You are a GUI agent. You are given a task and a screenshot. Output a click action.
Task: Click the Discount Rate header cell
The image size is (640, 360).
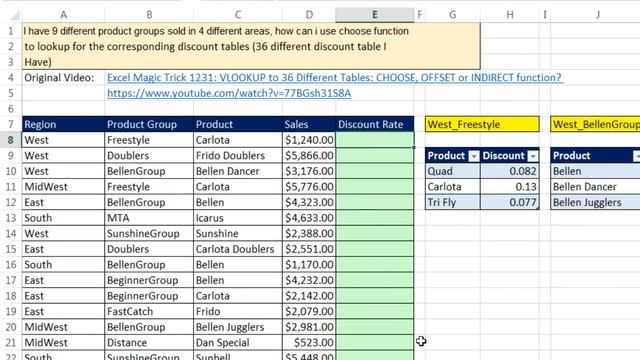375,124
